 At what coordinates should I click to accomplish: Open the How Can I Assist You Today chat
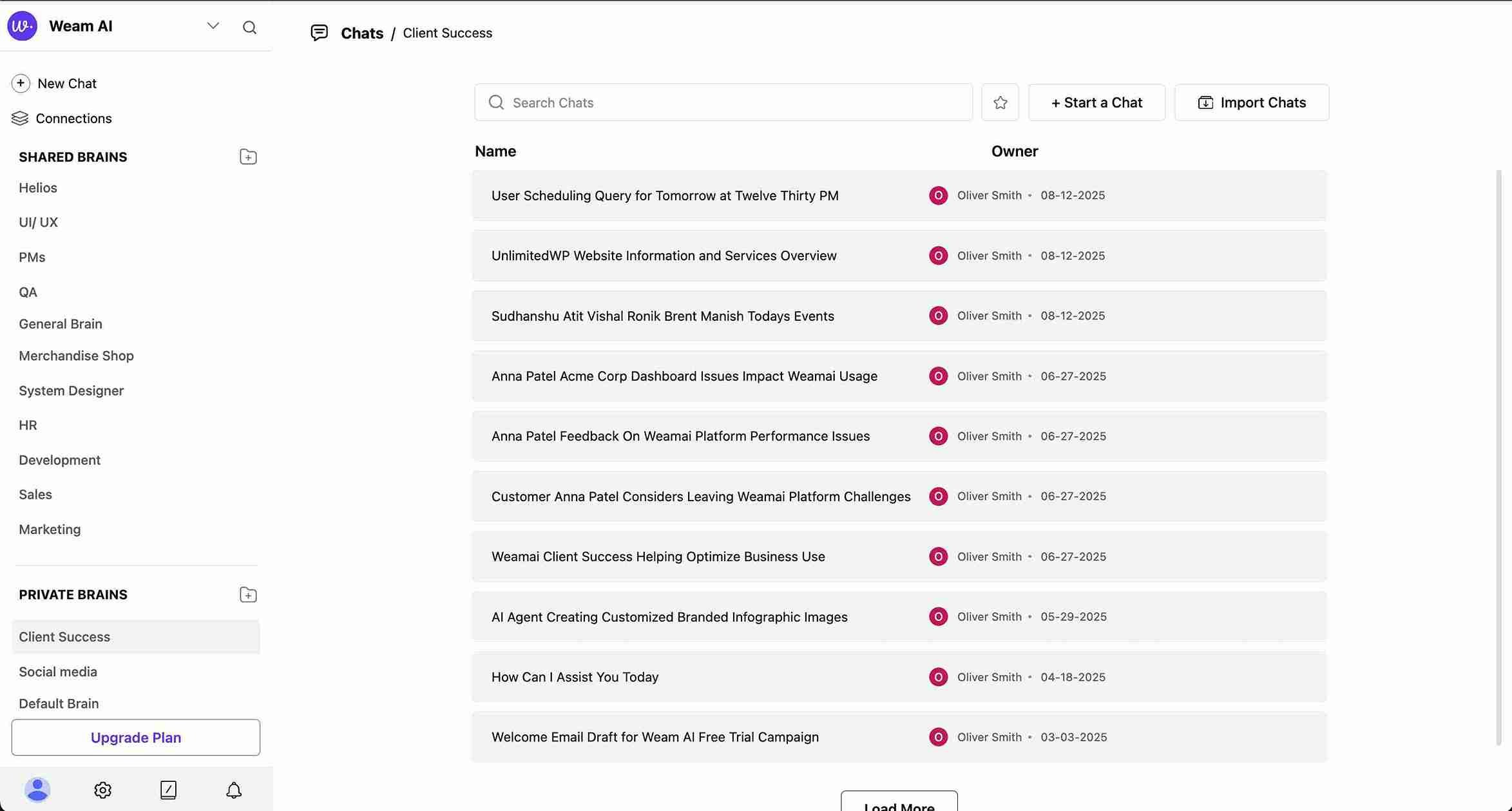[x=575, y=677]
